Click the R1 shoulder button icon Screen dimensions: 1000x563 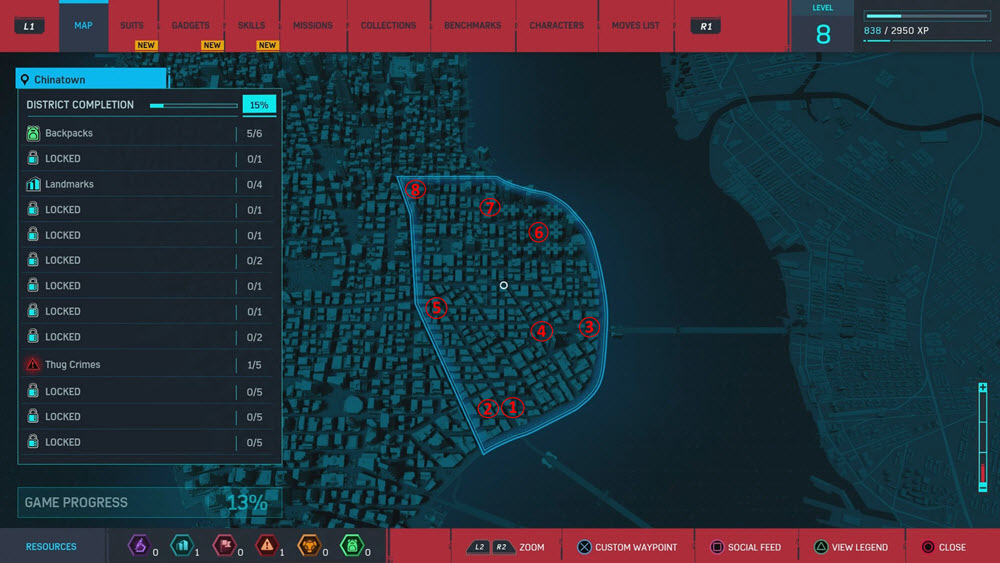click(705, 26)
